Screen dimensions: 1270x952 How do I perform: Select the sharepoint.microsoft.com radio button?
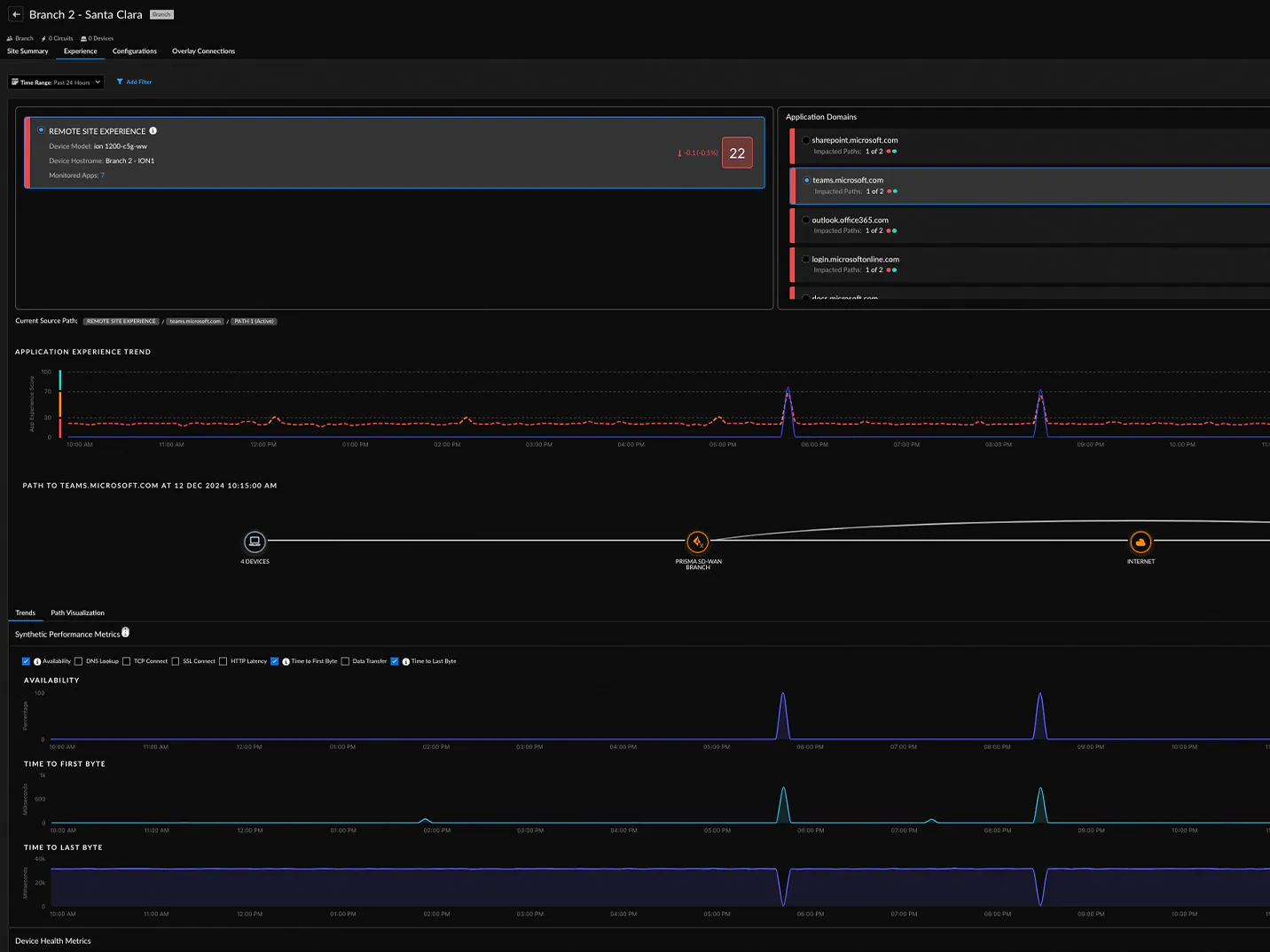(805, 140)
